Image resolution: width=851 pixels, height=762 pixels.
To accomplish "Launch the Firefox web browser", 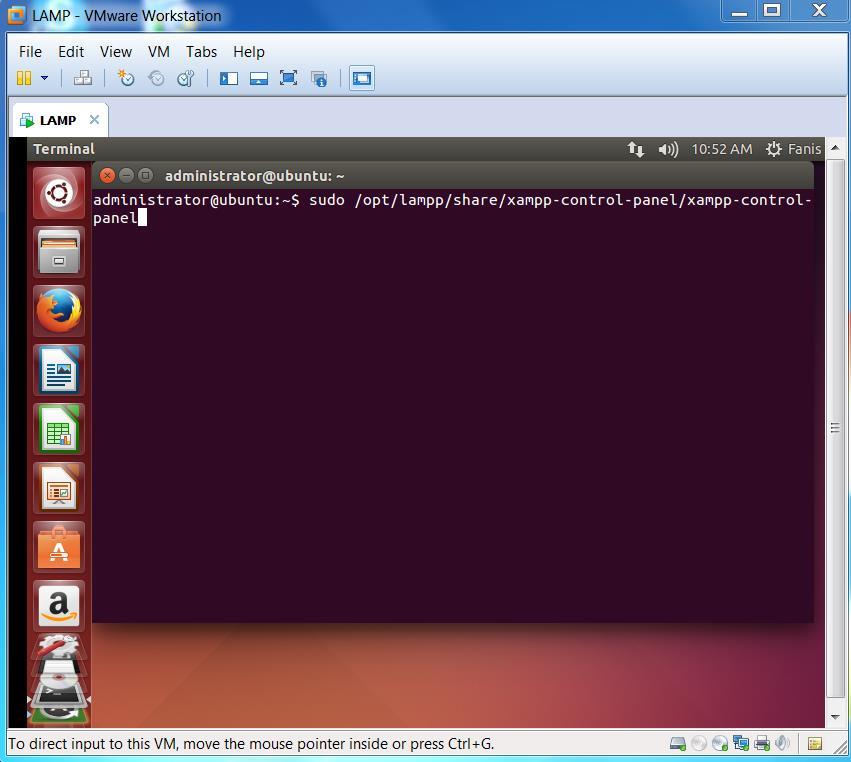I will point(59,311).
